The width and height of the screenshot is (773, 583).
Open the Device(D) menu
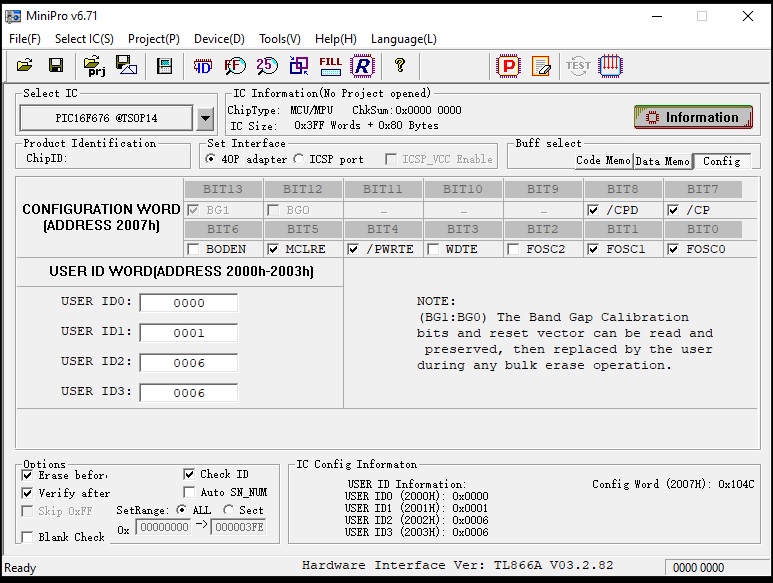click(x=219, y=39)
